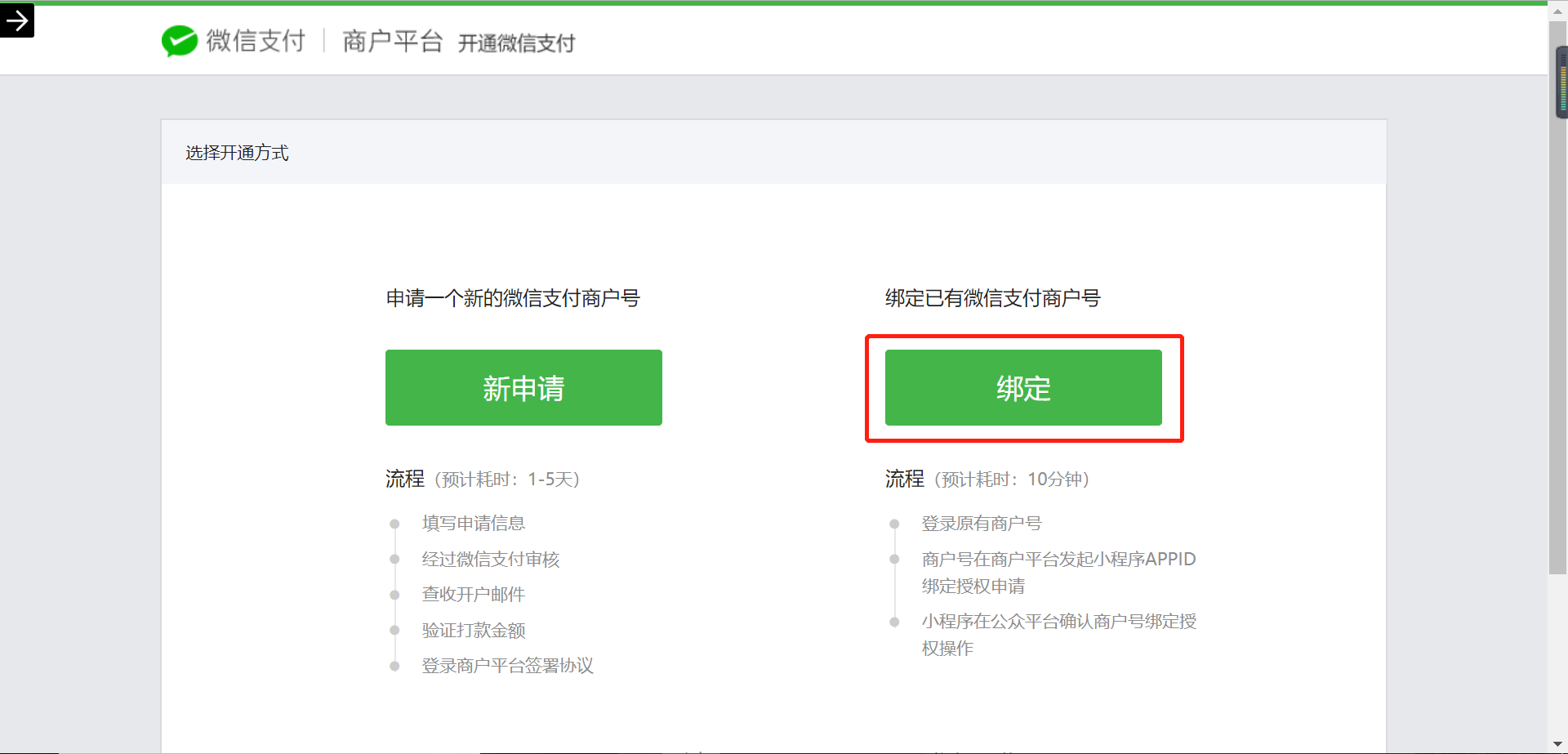Click the scrollbar down arrow
The height and width of the screenshot is (754, 1568).
1558,744
